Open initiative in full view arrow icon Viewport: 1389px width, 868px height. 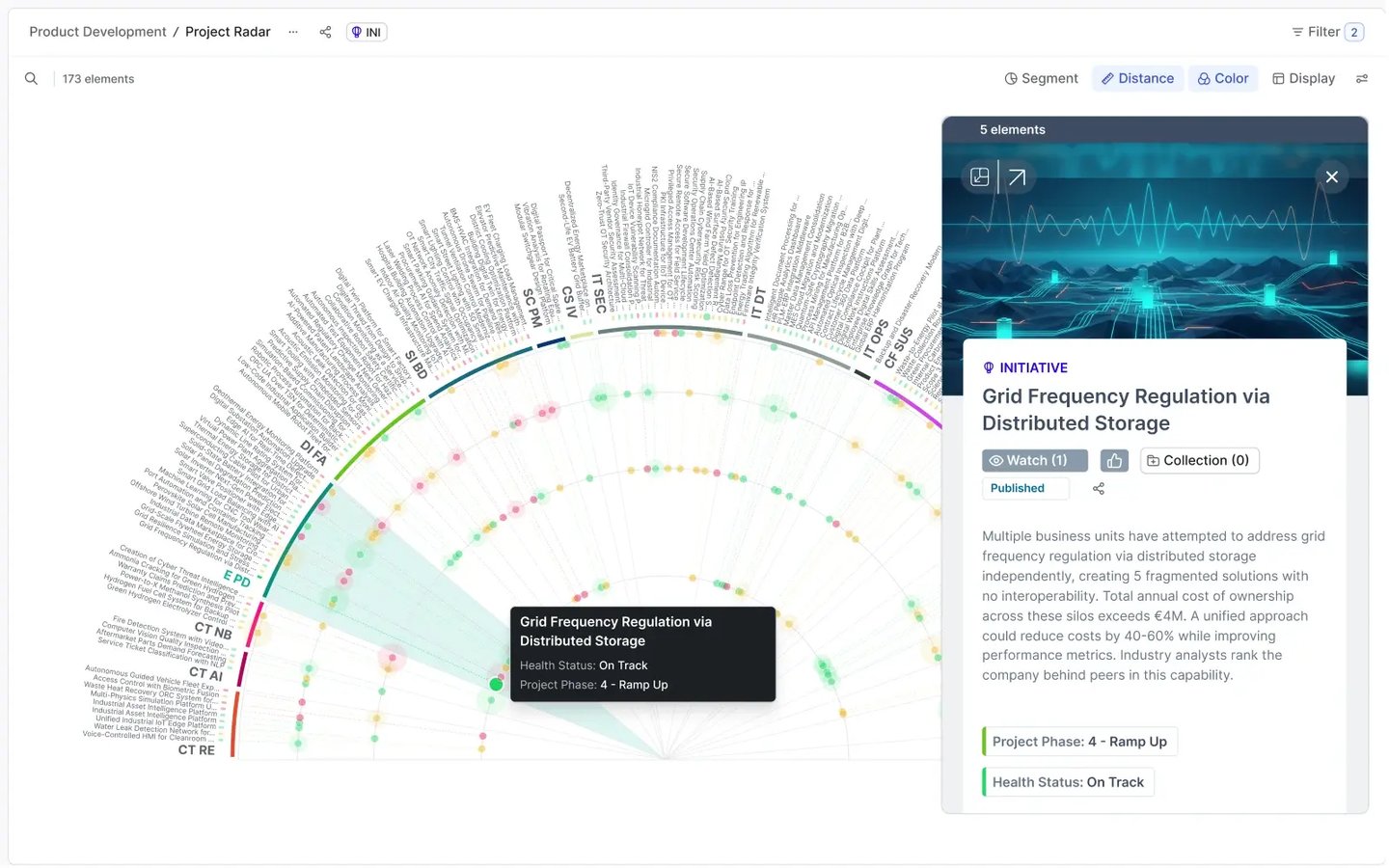(x=1018, y=176)
